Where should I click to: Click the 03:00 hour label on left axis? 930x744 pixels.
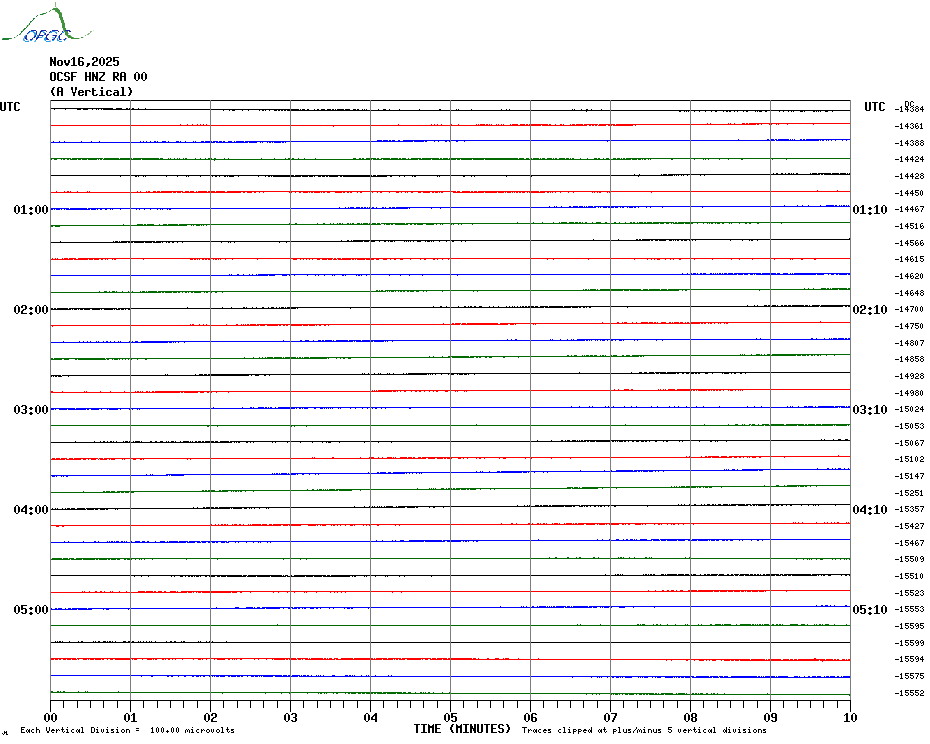coord(31,410)
